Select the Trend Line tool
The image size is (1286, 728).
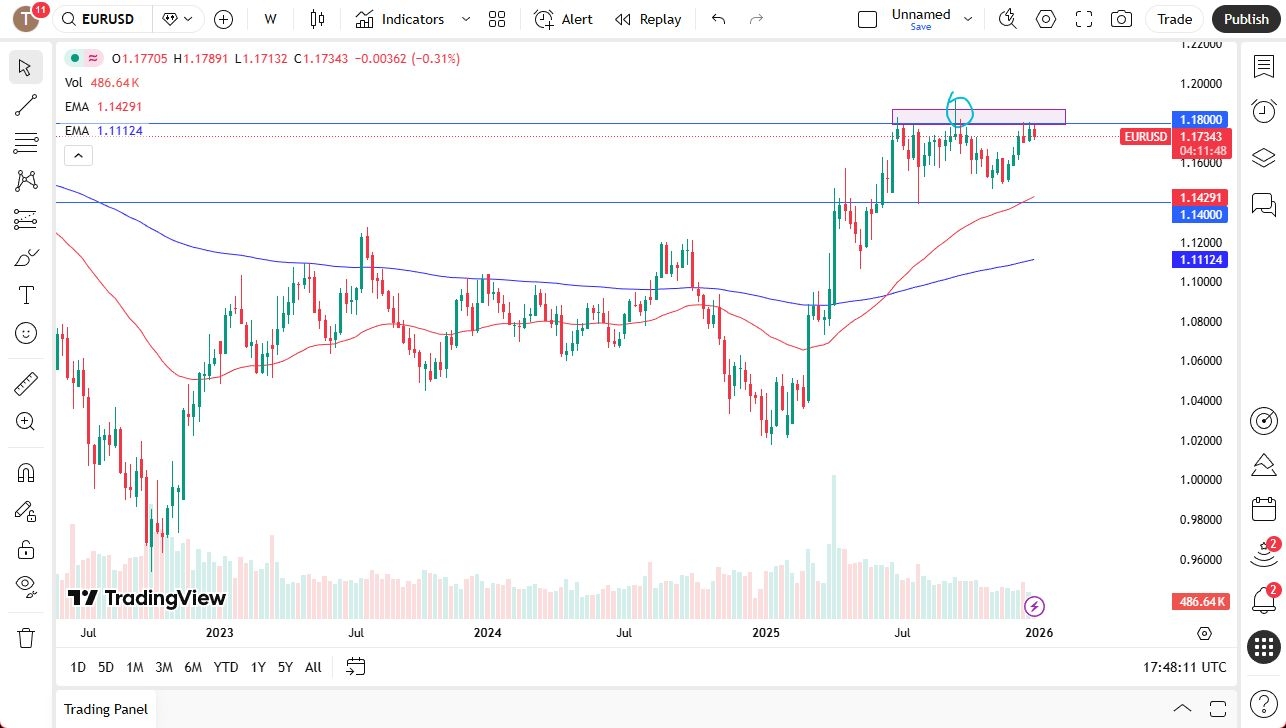(25, 105)
